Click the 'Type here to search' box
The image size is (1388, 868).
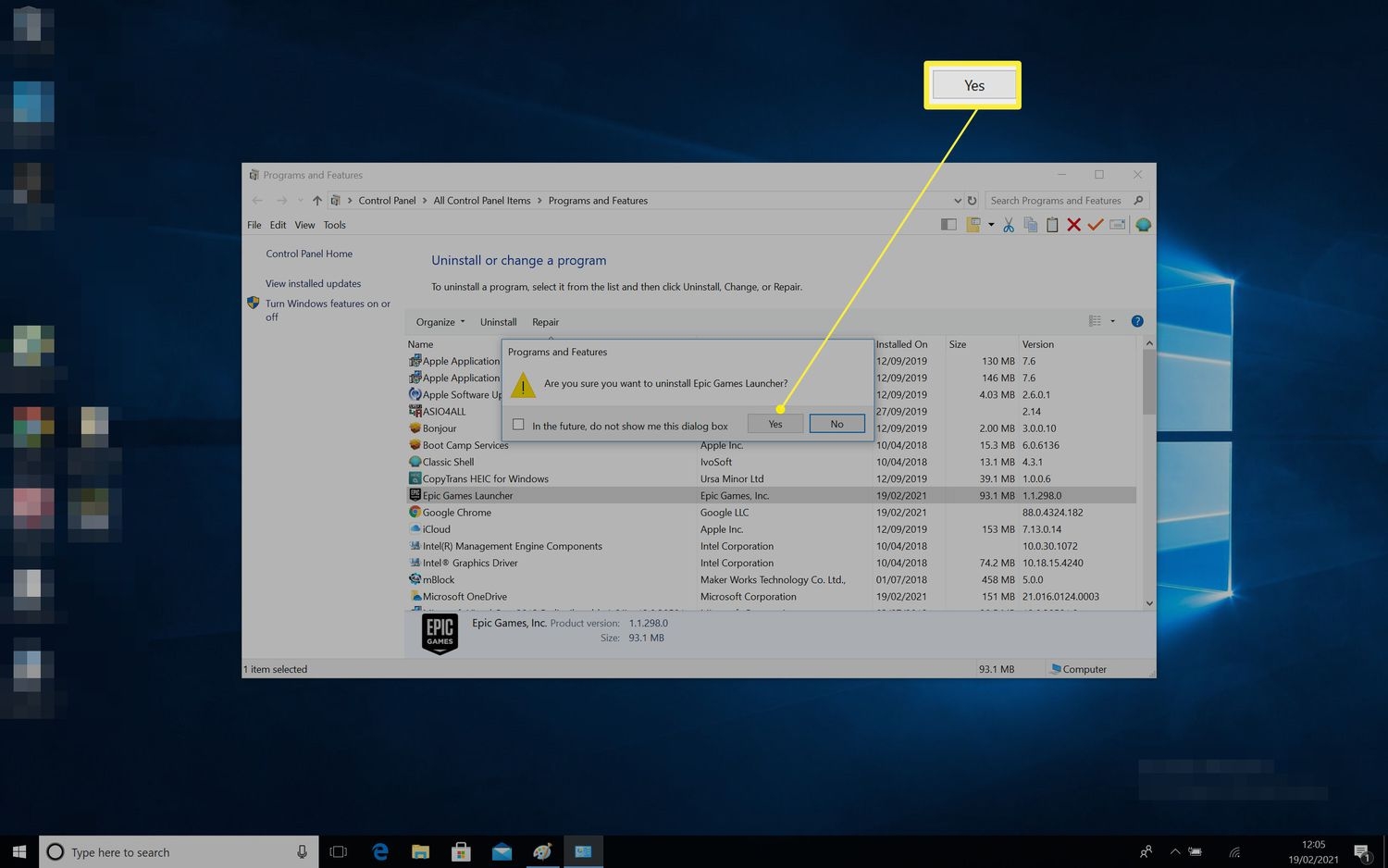[180, 852]
